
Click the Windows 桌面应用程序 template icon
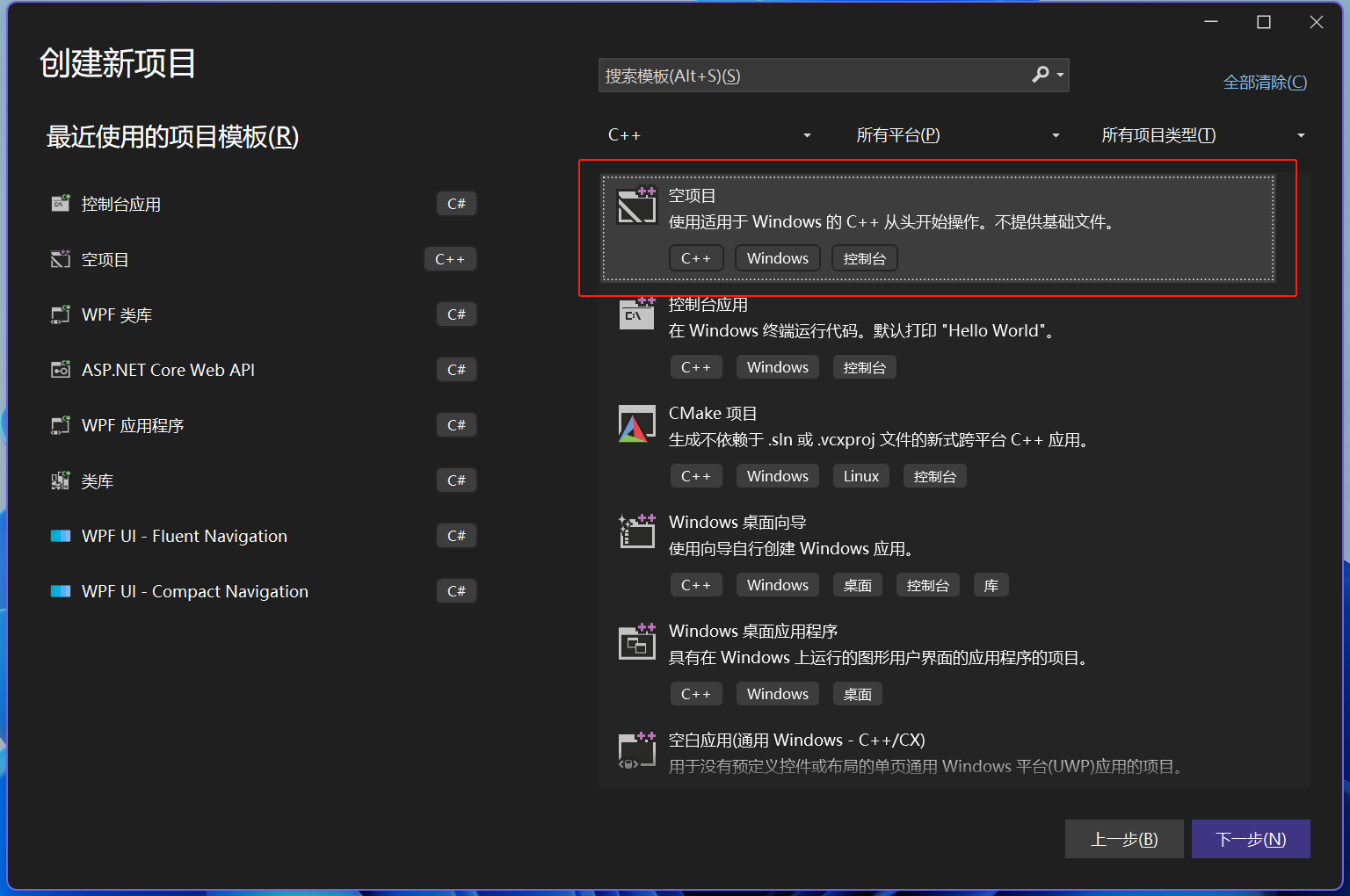coord(637,641)
